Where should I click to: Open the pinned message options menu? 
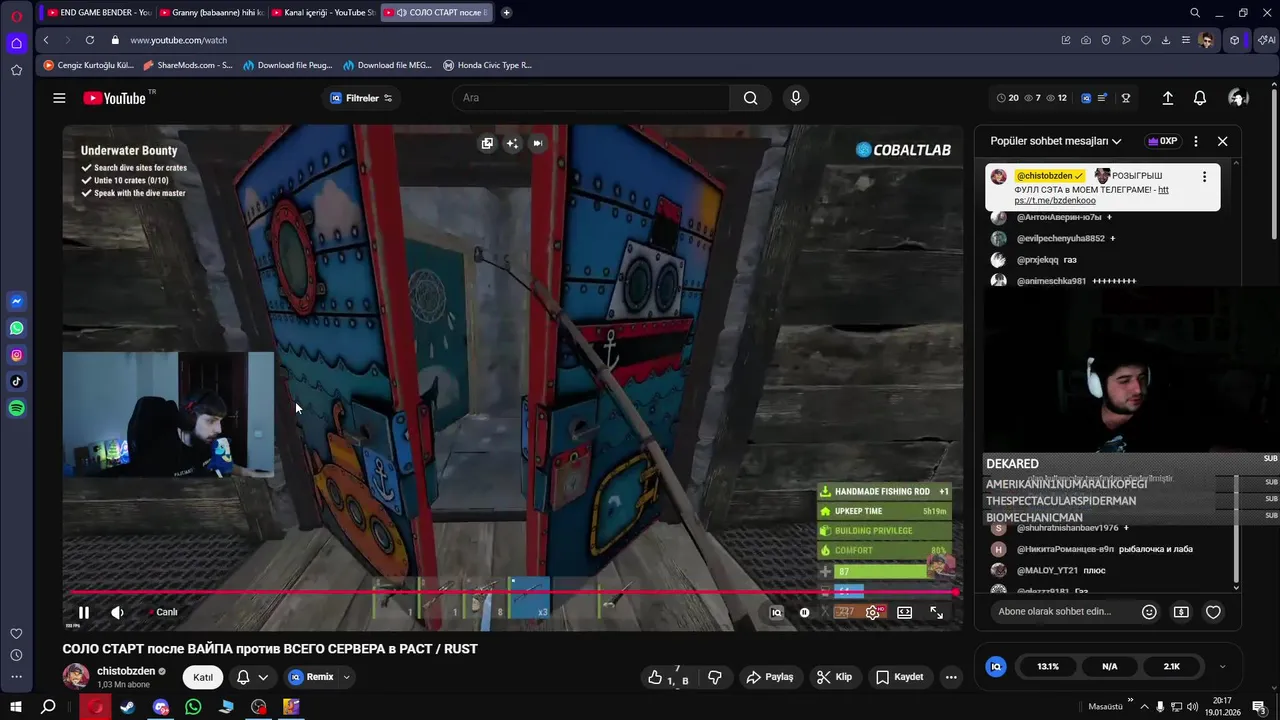(1204, 177)
